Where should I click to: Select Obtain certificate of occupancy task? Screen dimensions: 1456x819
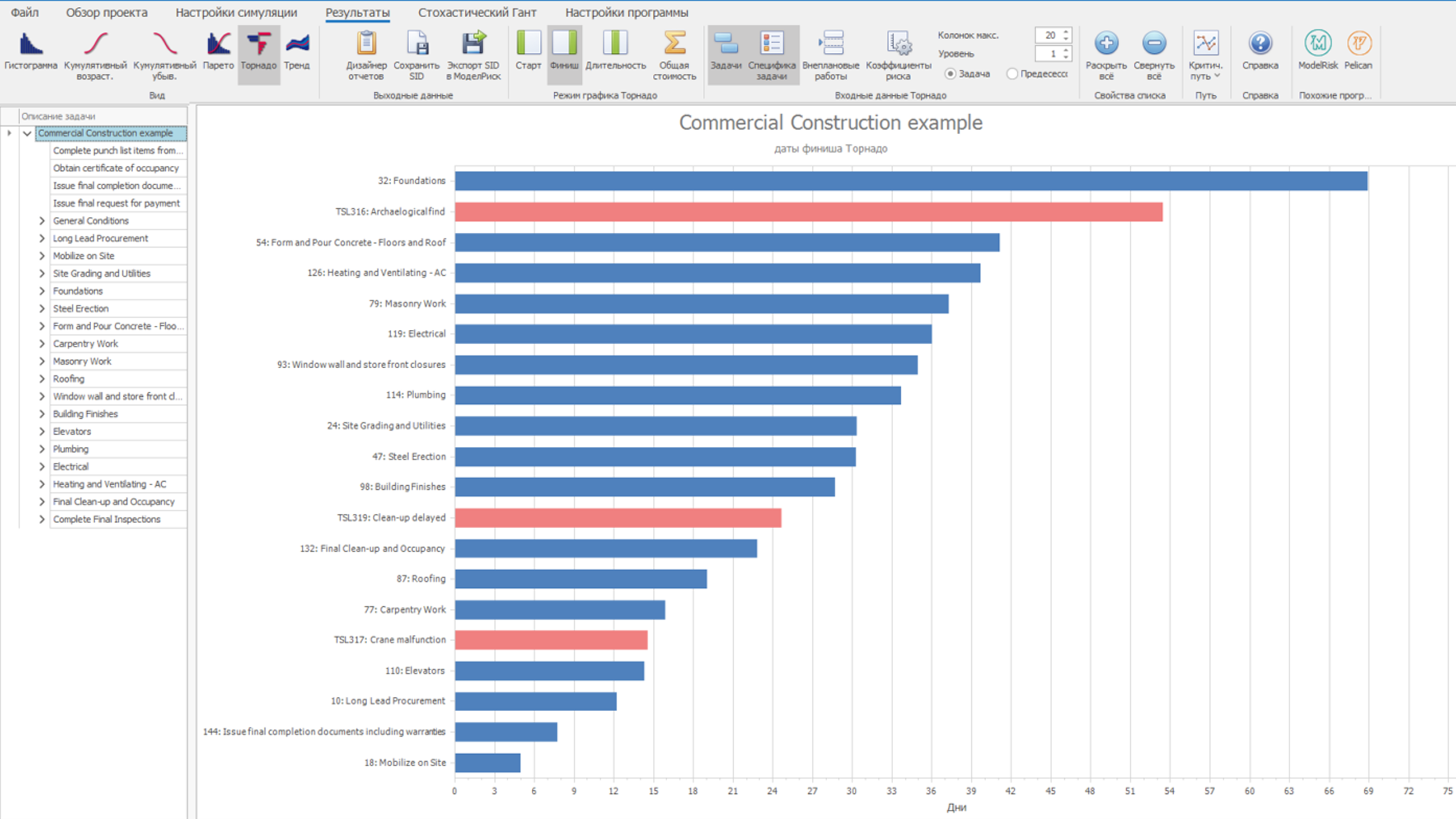[x=116, y=168]
